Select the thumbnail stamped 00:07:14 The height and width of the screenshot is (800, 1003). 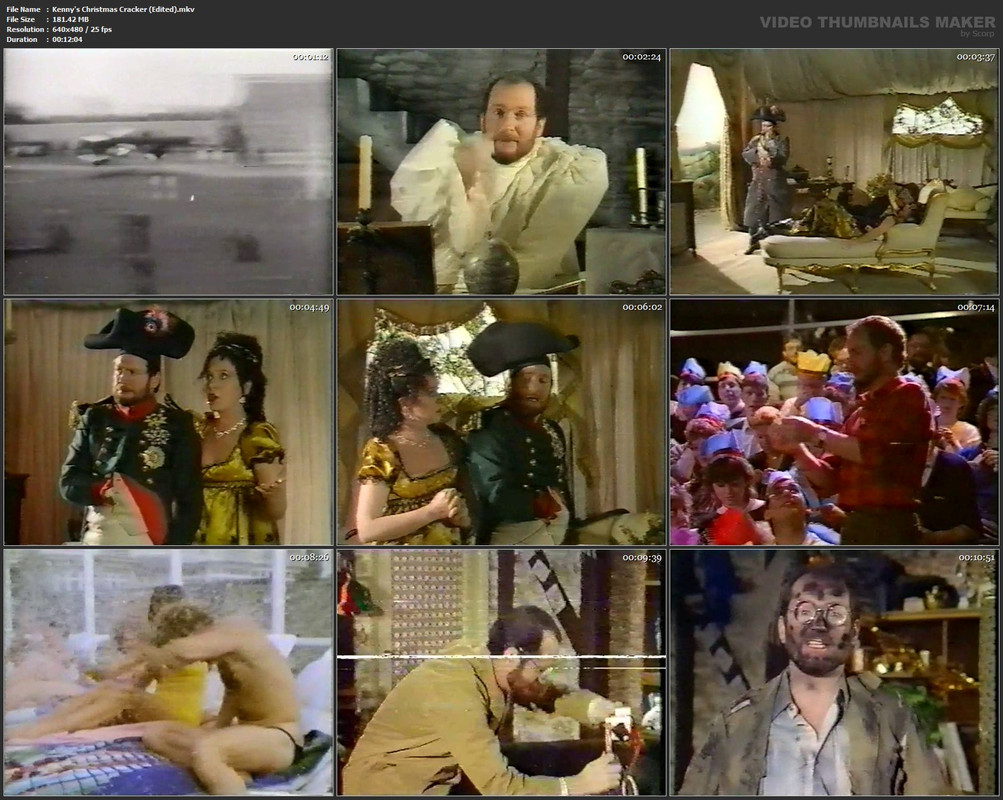pos(835,422)
